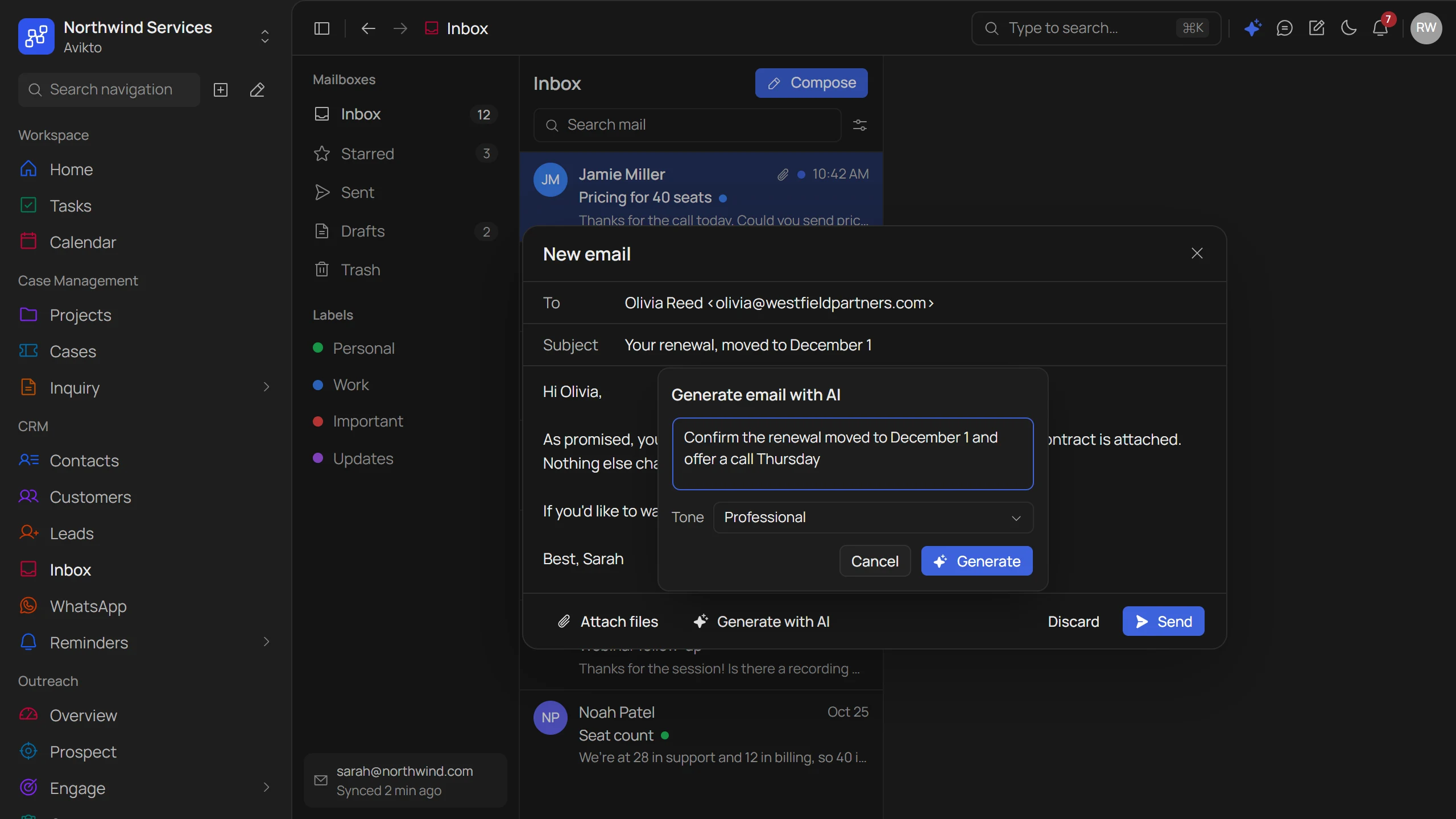1456x819 pixels.
Task: Send the email
Action: coord(1163,622)
